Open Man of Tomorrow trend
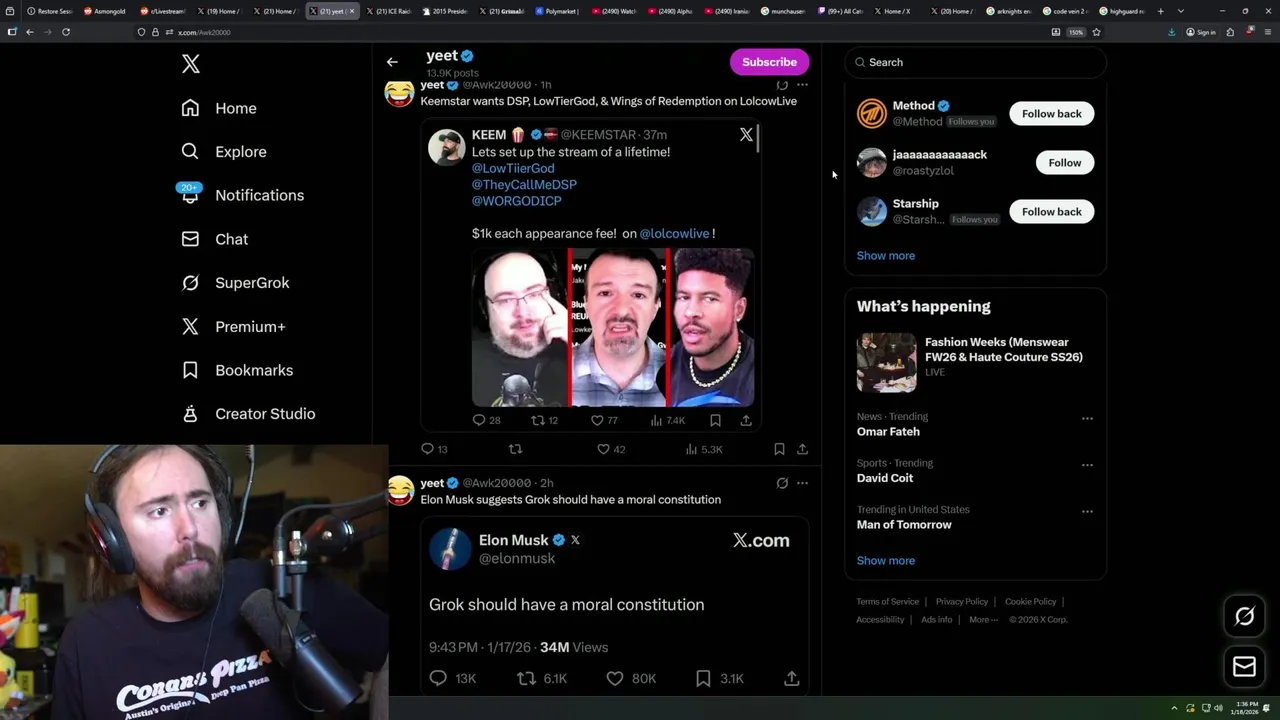 [x=904, y=524]
